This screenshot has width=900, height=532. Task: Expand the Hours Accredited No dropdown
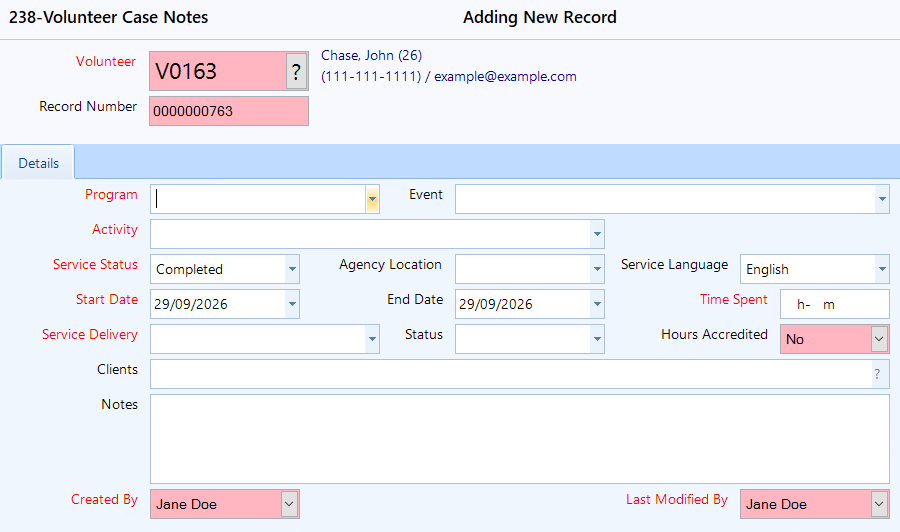(879, 339)
